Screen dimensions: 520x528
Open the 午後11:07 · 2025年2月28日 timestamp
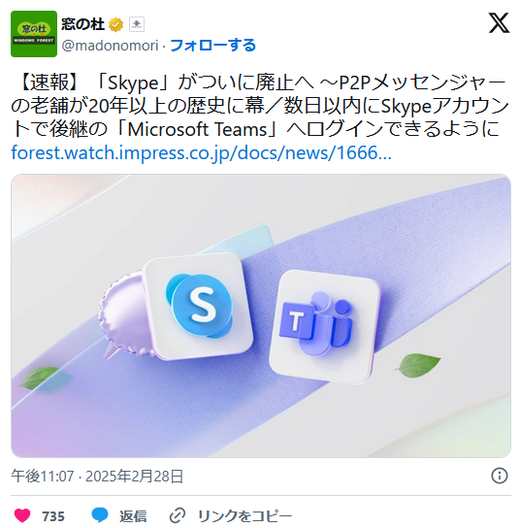(x=97, y=476)
